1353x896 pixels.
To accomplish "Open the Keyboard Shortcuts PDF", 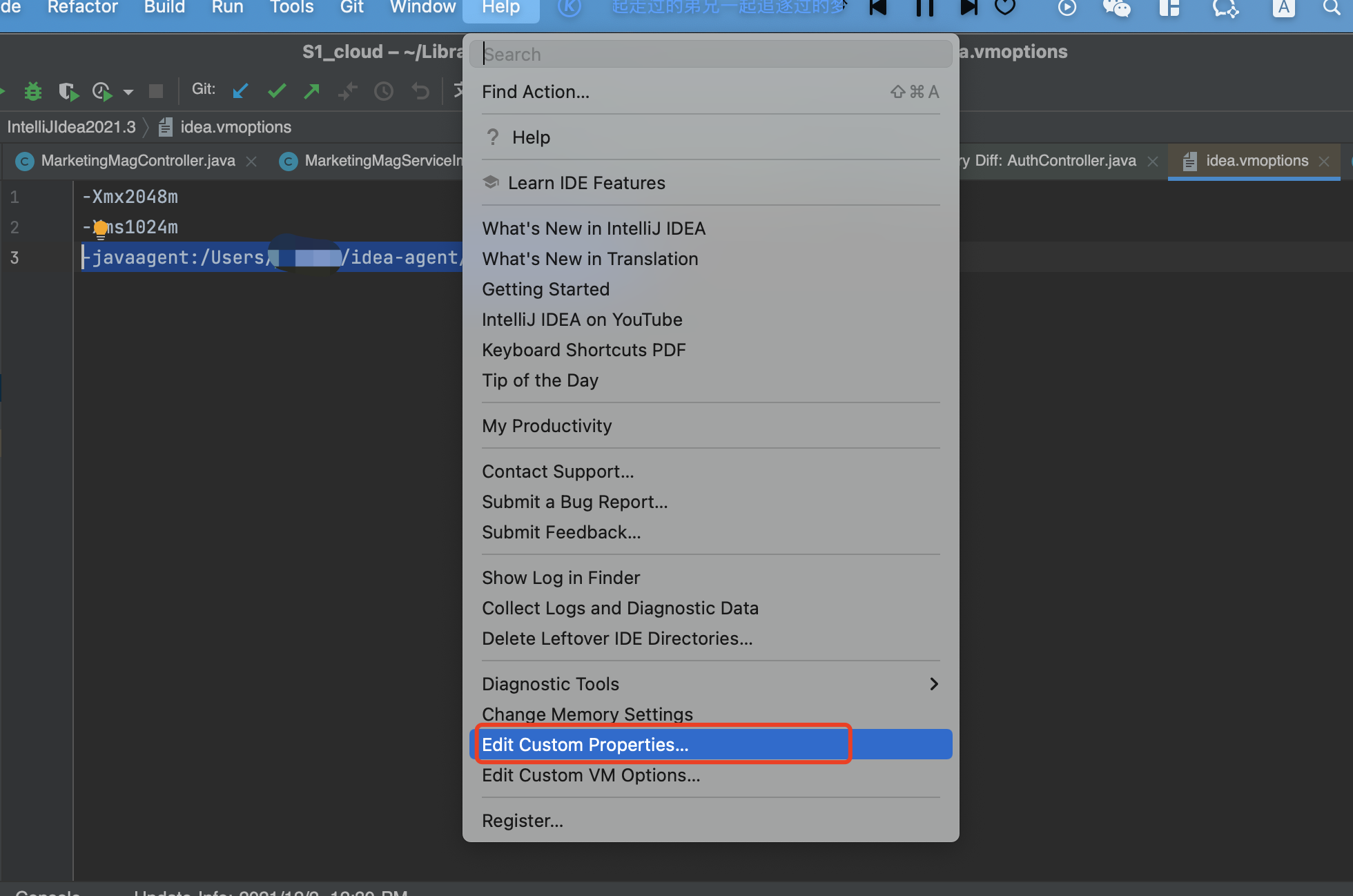I will pyautogui.click(x=583, y=349).
